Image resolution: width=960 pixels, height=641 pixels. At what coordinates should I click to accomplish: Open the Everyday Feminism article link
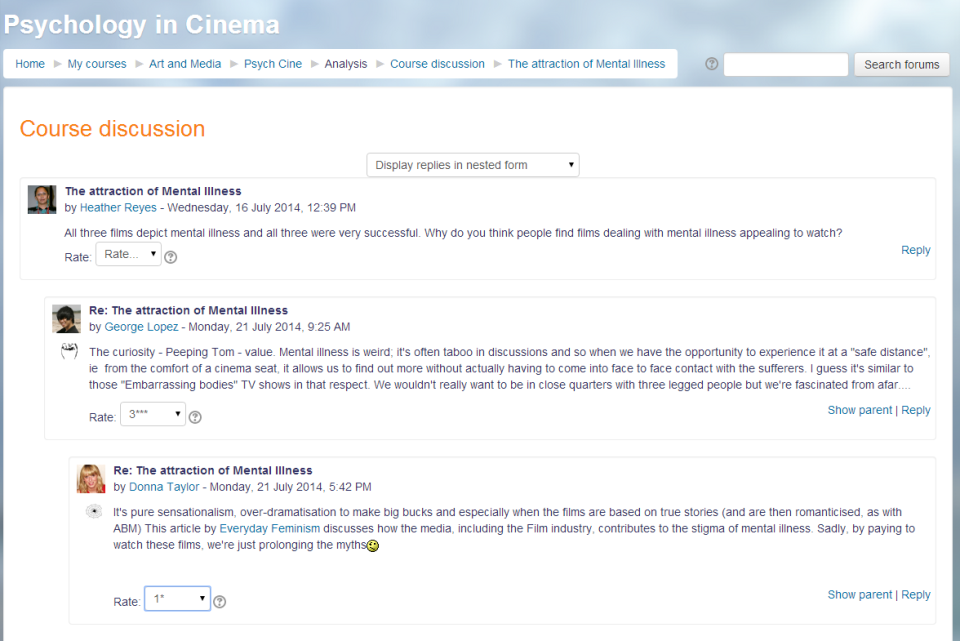[x=269, y=528]
